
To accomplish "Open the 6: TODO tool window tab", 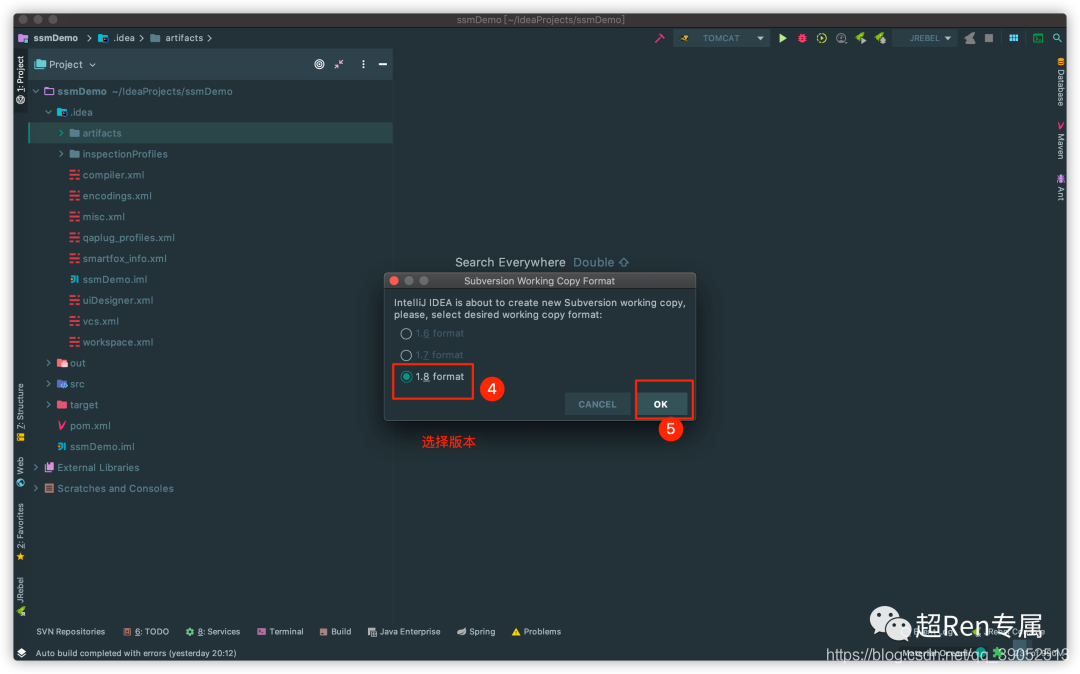I will (145, 632).
